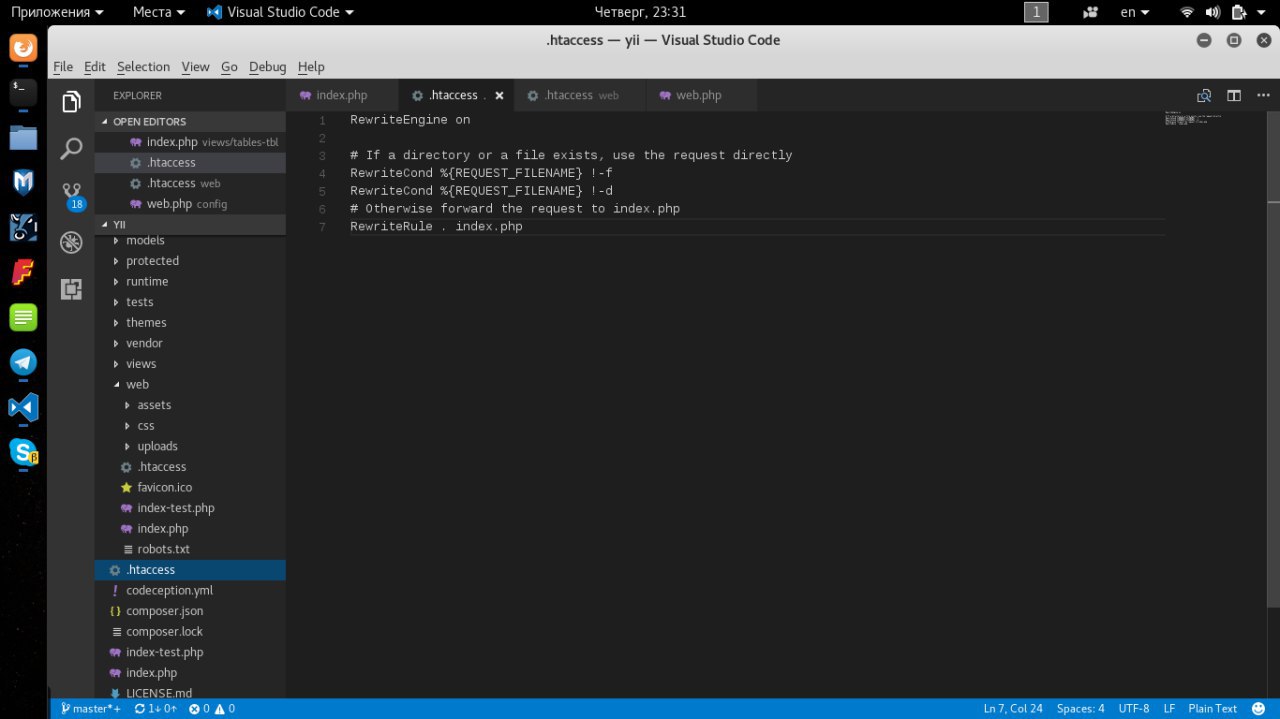This screenshot has height=719, width=1280.
Task: Synchronize changes in the status bar
Action: coord(155,708)
